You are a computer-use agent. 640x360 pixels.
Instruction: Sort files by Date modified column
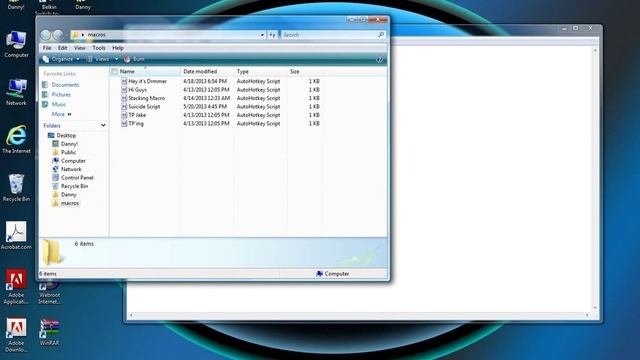pos(207,71)
